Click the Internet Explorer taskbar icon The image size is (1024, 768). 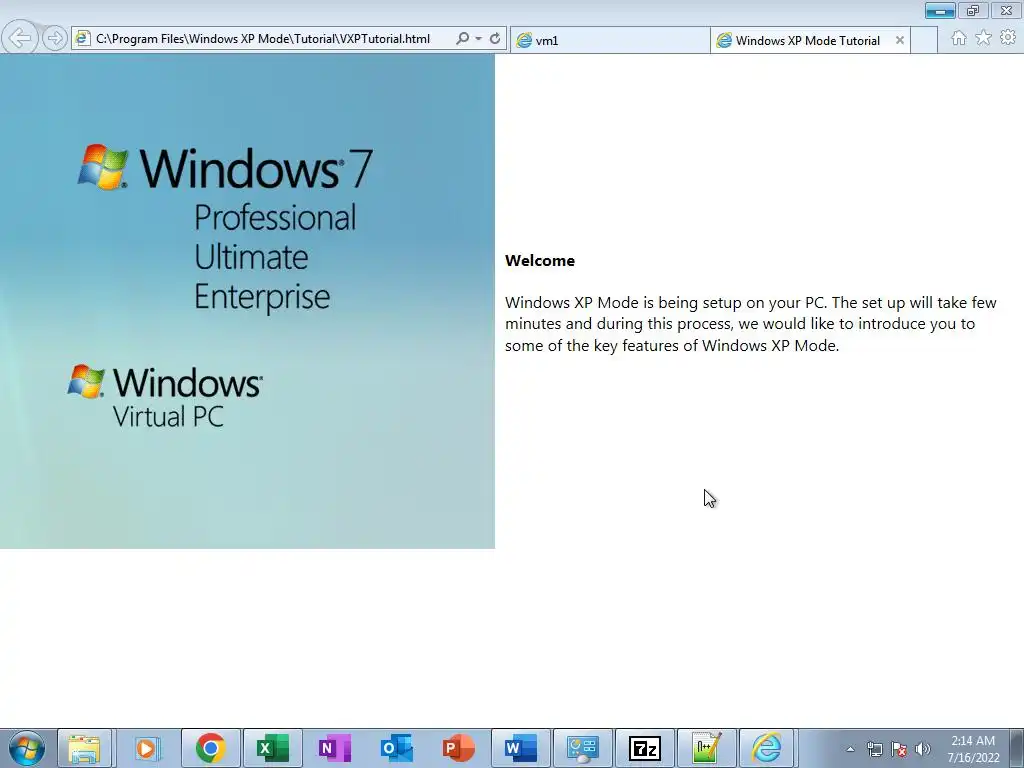coord(767,748)
